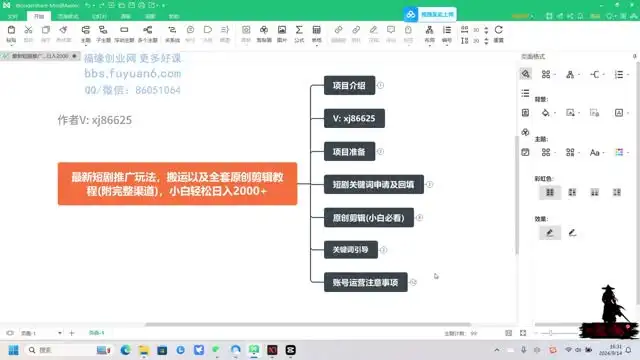This screenshot has width=640, height=360.
Task: Select the 项目准备 topic node
Action: click(349, 152)
